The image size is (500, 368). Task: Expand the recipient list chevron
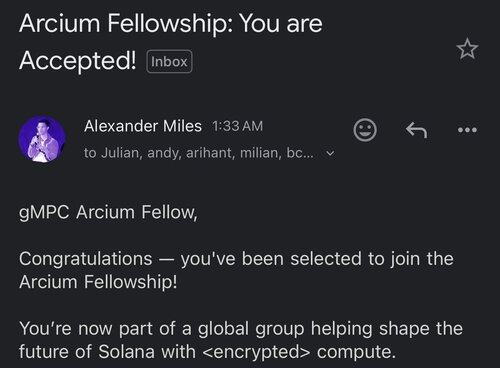click(x=330, y=153)
